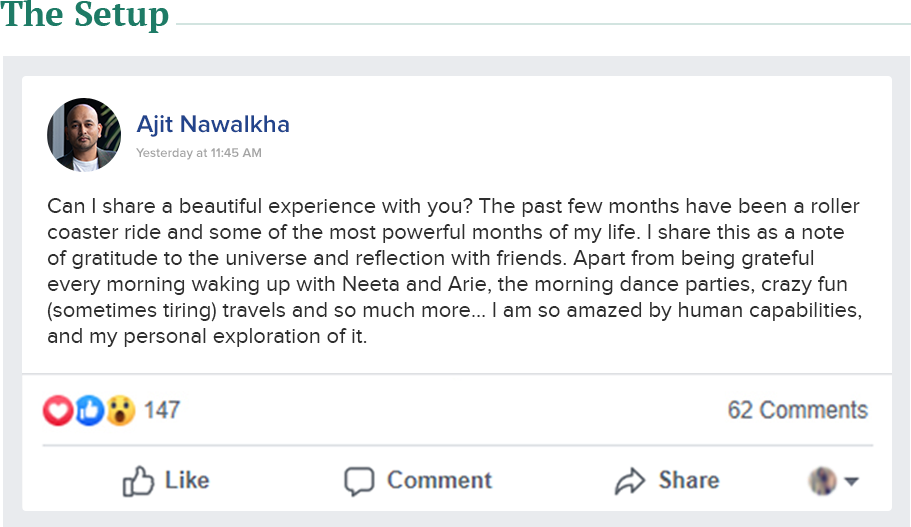The height and width of the screenshot is (527, 911).
Task: Click the blue thumbs-up reaction icon
Action: (89, 410)
